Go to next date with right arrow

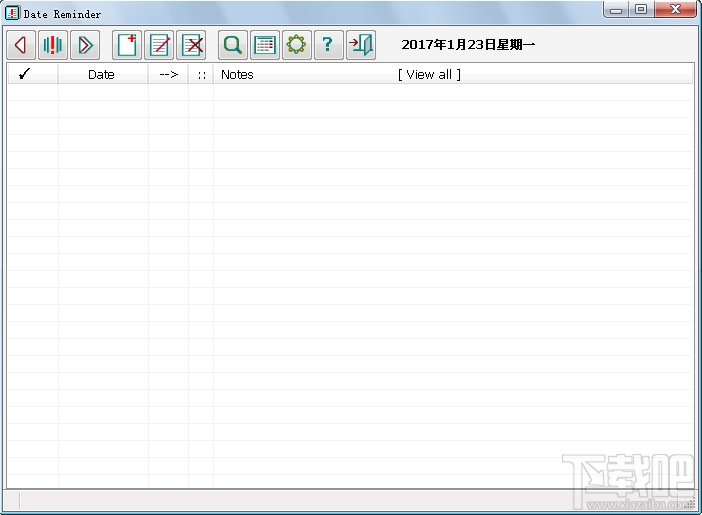(x=85, y=45)
